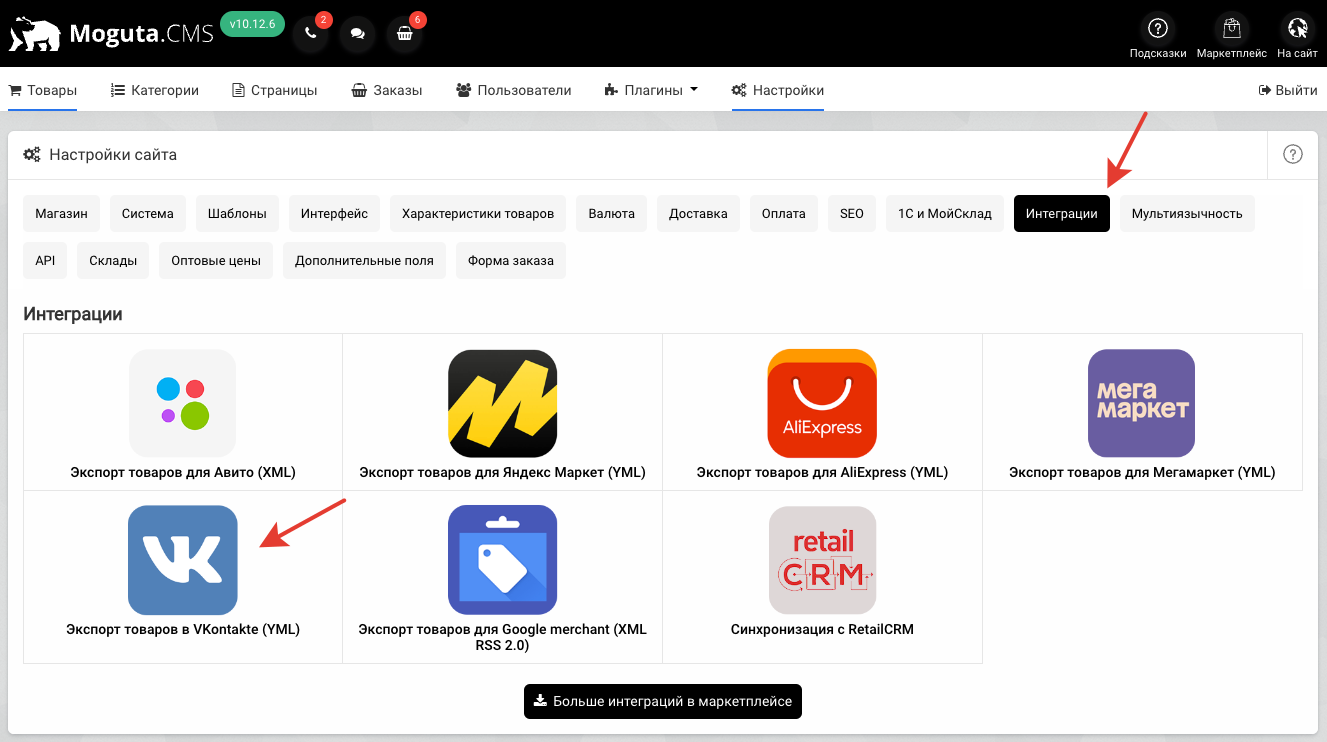Open the chat messages icon
This screenshot has height=742, width=1327.
(358, 34)
